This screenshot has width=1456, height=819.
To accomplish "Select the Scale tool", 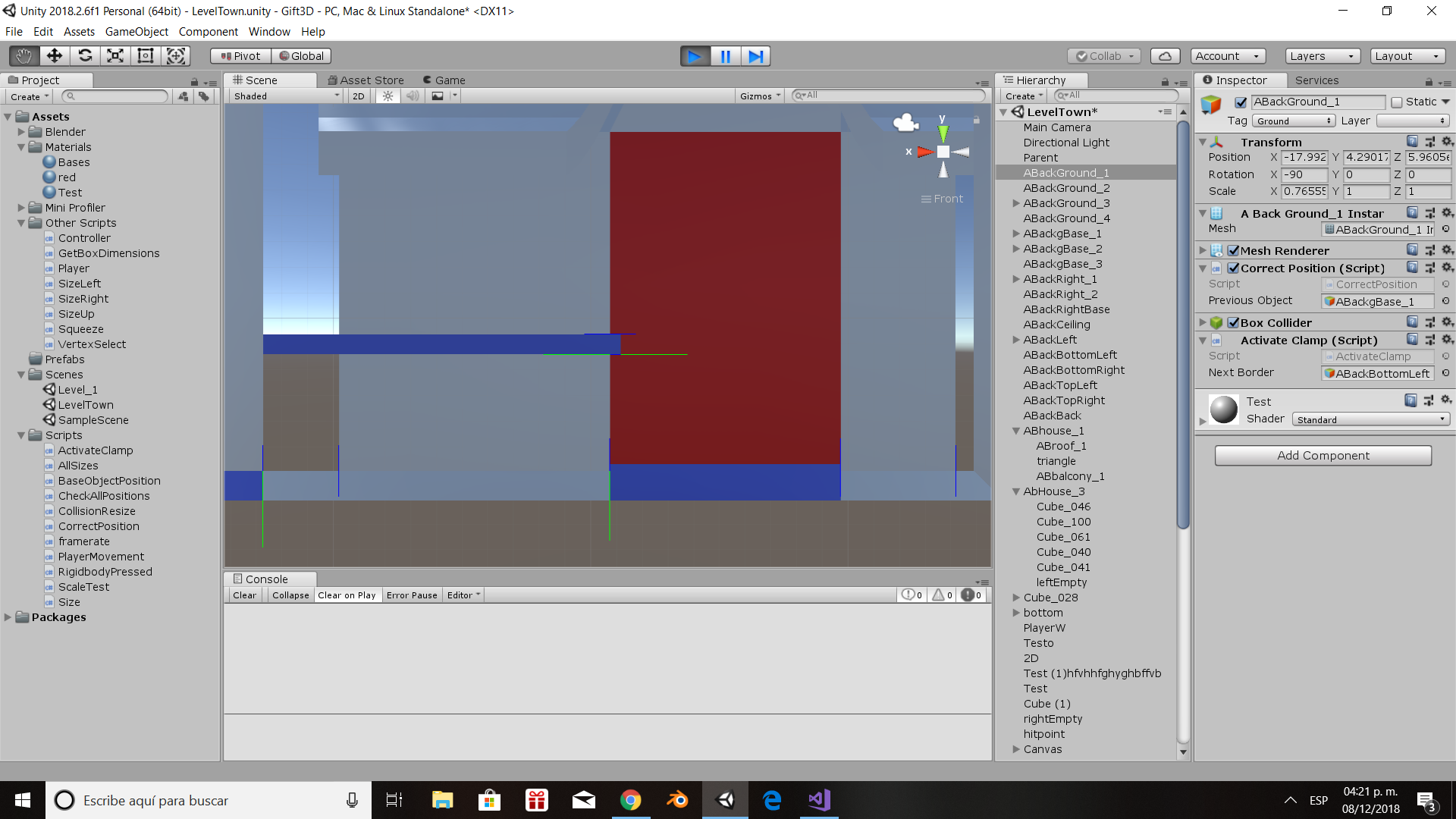I will (115, 56).
